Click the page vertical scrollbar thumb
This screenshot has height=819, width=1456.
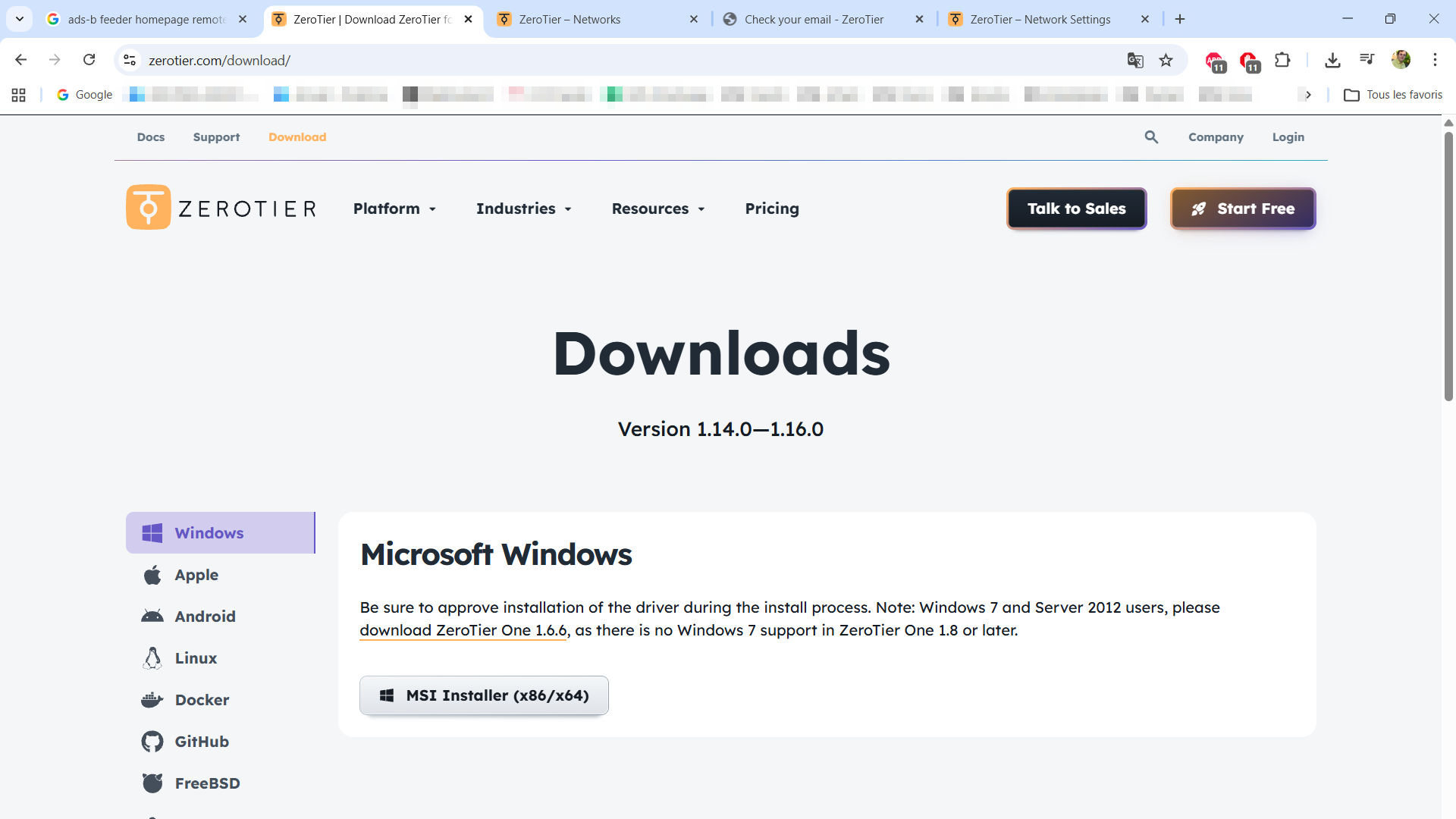pos(1448,265)
